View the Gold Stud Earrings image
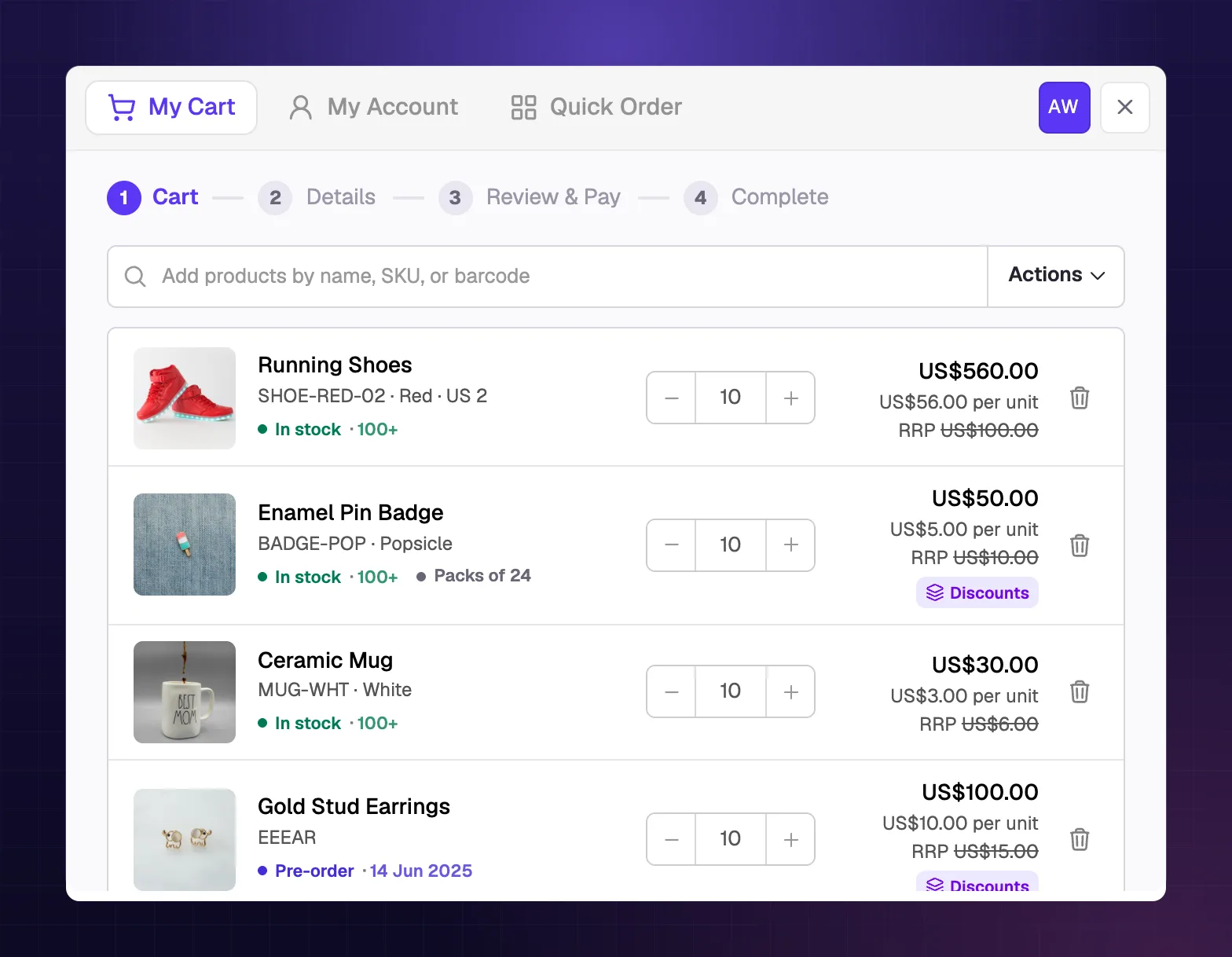Viewport: 1232px width, 957px height. pos(185,839)
